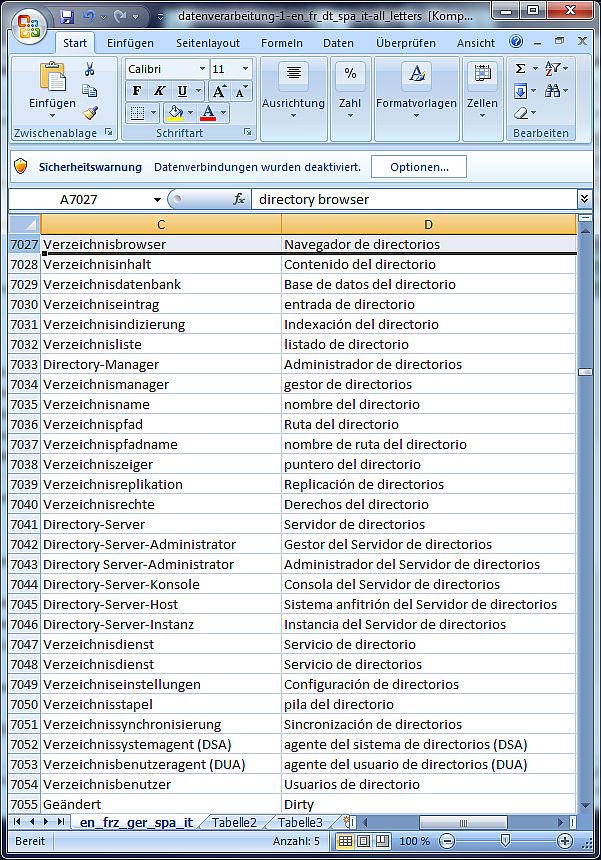Open Sort and Filter icon
601x860 pixels.
point(552,69)
